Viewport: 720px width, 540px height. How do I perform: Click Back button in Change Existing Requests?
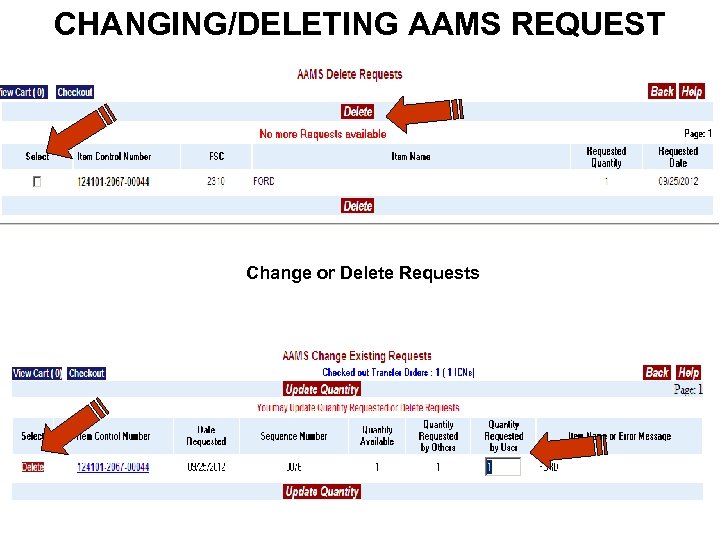coord(657,372)
